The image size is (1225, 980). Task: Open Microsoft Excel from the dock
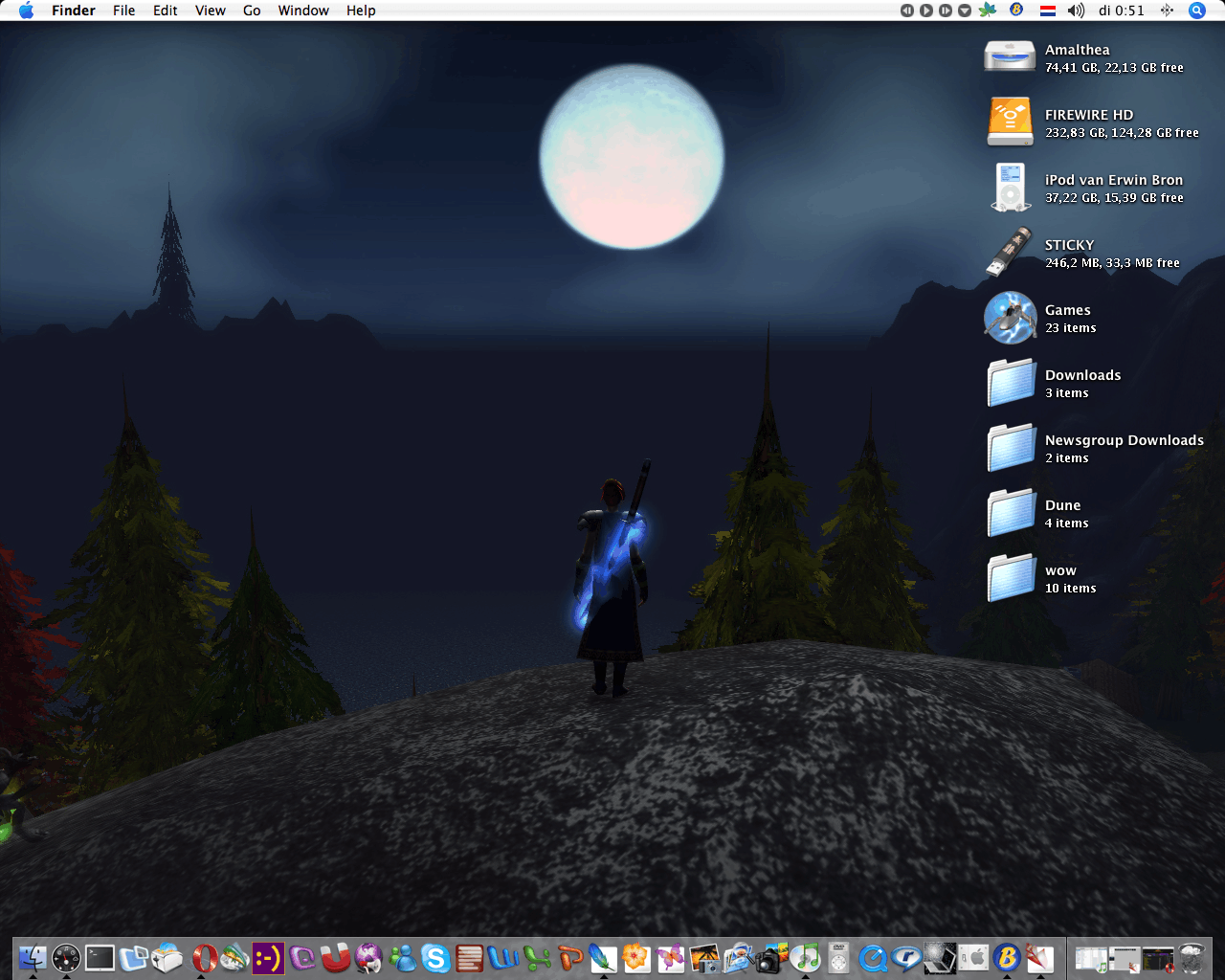pyautogui.click(x=536, y=957)
